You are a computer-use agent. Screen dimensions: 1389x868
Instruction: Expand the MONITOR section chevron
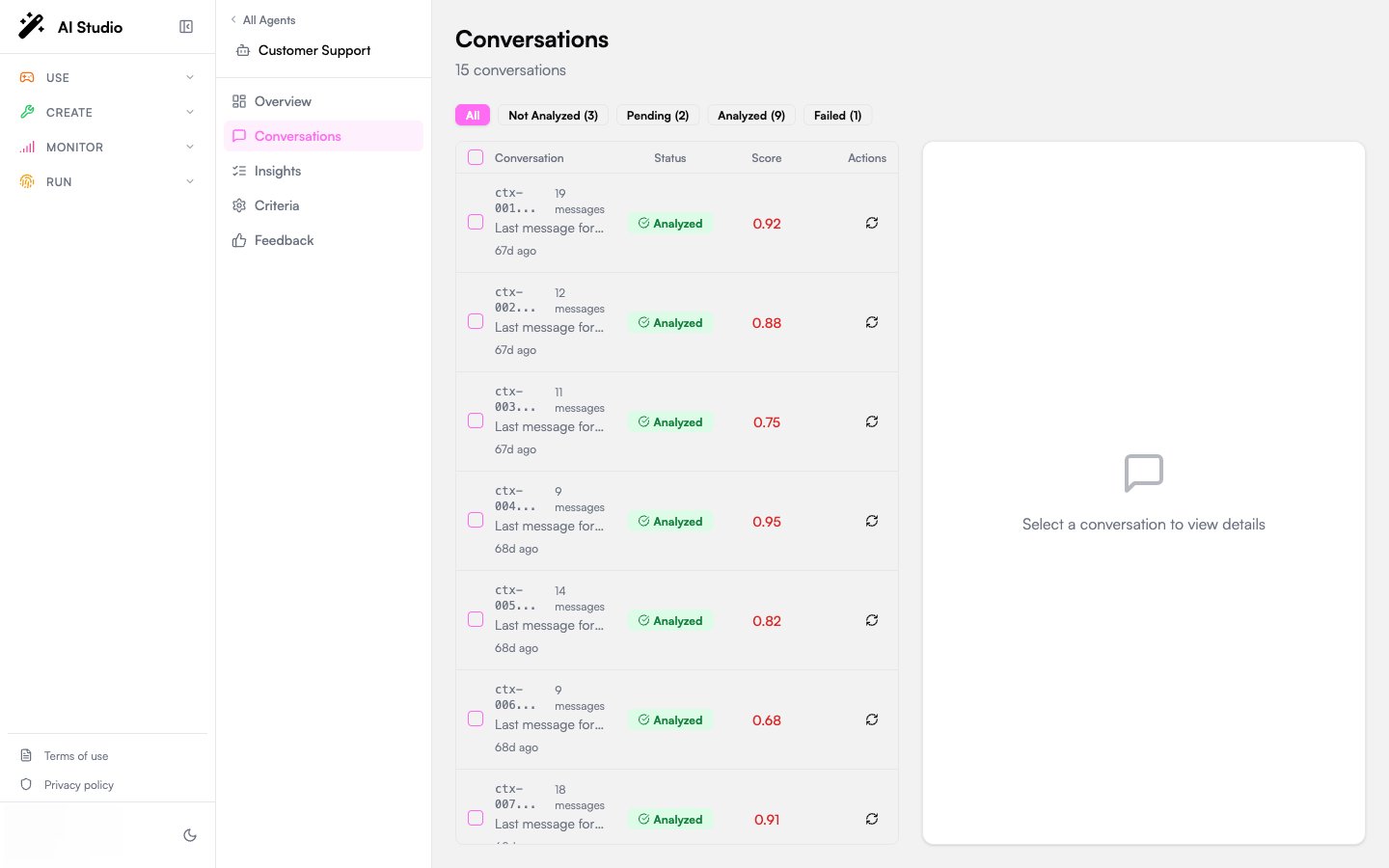point(190,147)
